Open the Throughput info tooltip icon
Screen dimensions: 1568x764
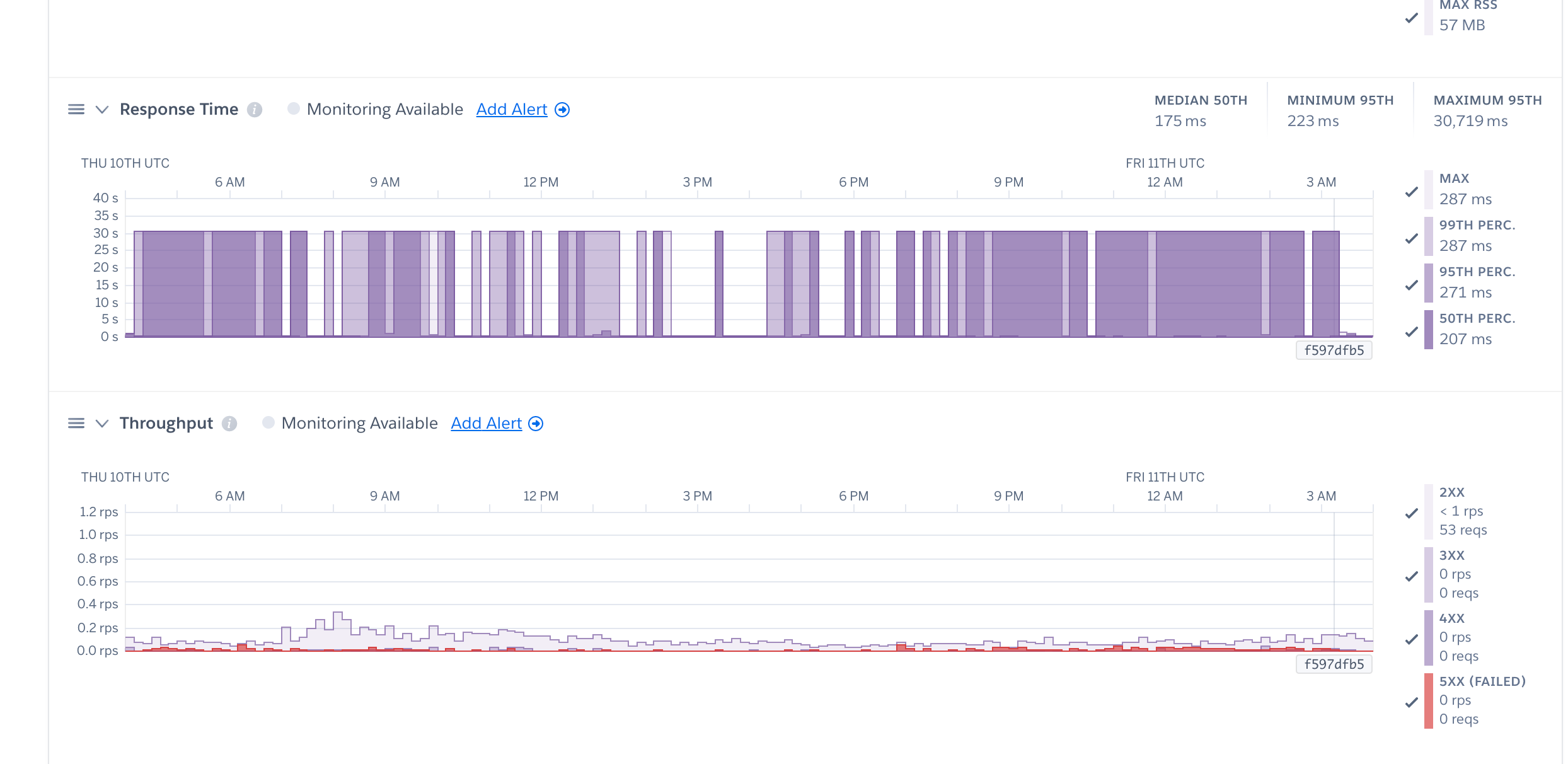(229, 424)
